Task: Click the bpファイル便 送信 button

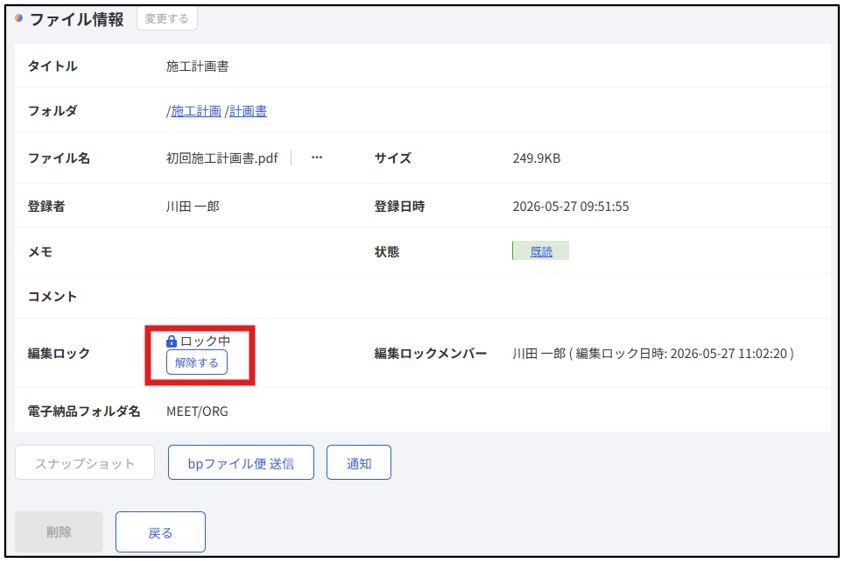Action: pyautogui.click(x=241, y=463)
